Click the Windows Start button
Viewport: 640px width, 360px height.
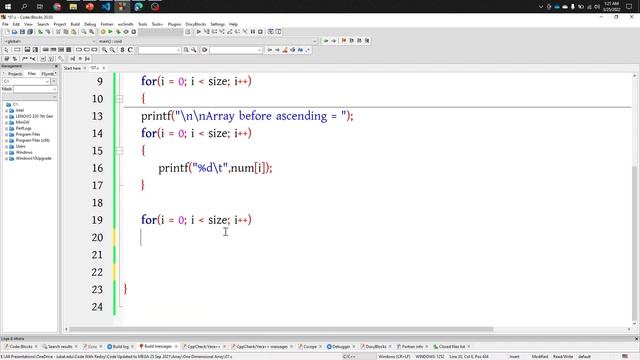pos(8,7)
